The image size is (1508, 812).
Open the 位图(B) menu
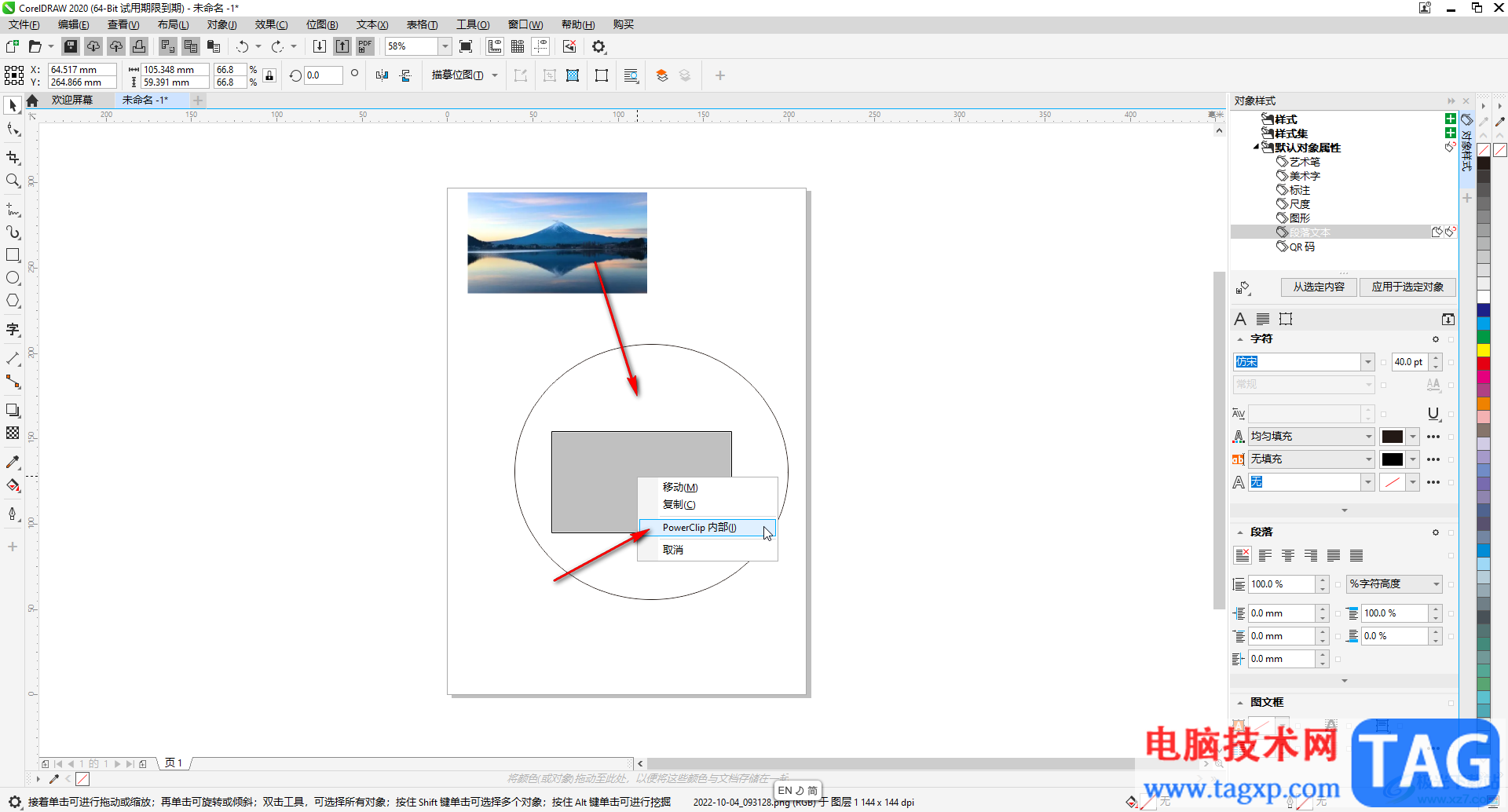(x=322, y=25)
